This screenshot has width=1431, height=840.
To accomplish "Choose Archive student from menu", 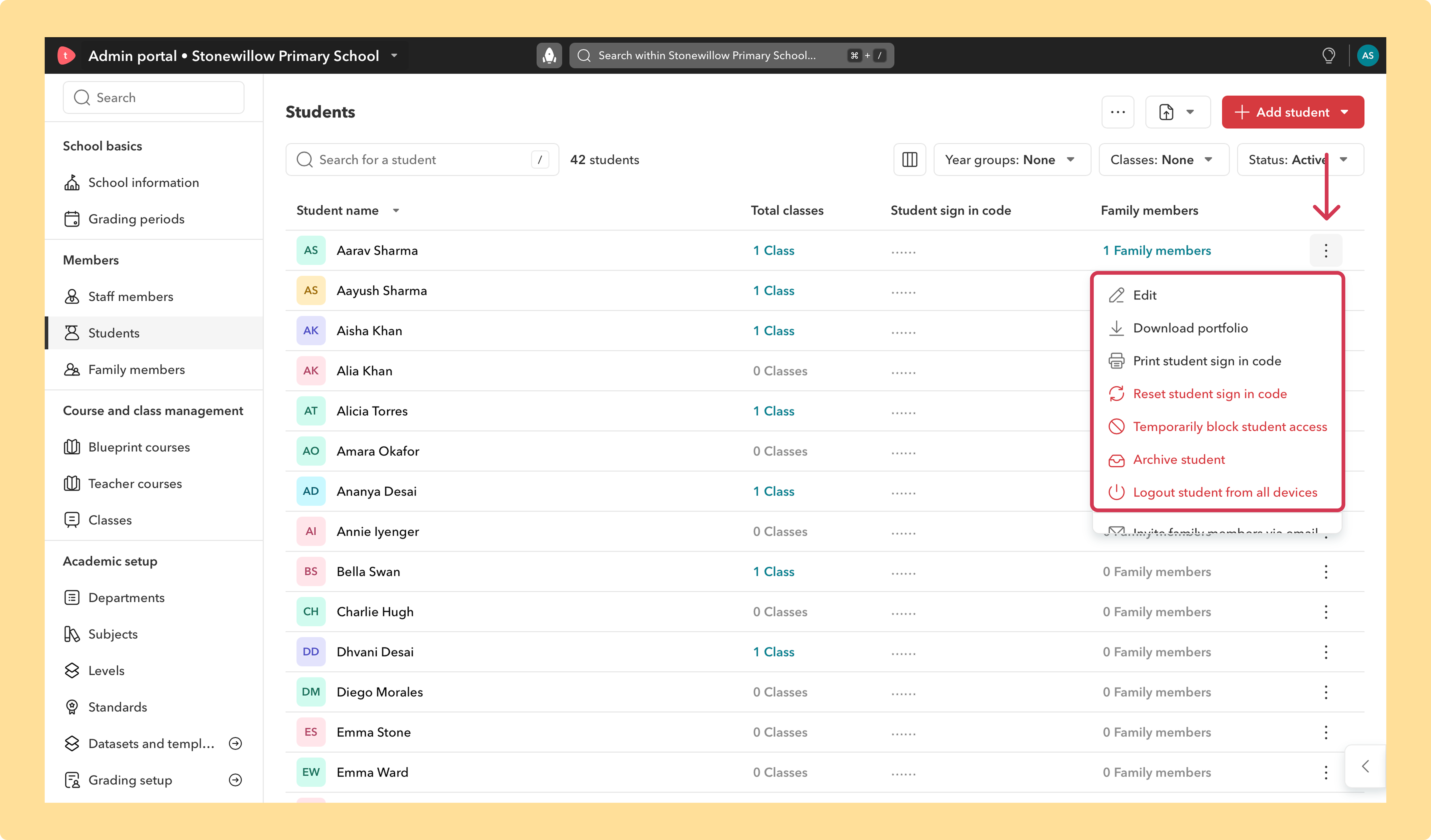I will [1217, 460].
